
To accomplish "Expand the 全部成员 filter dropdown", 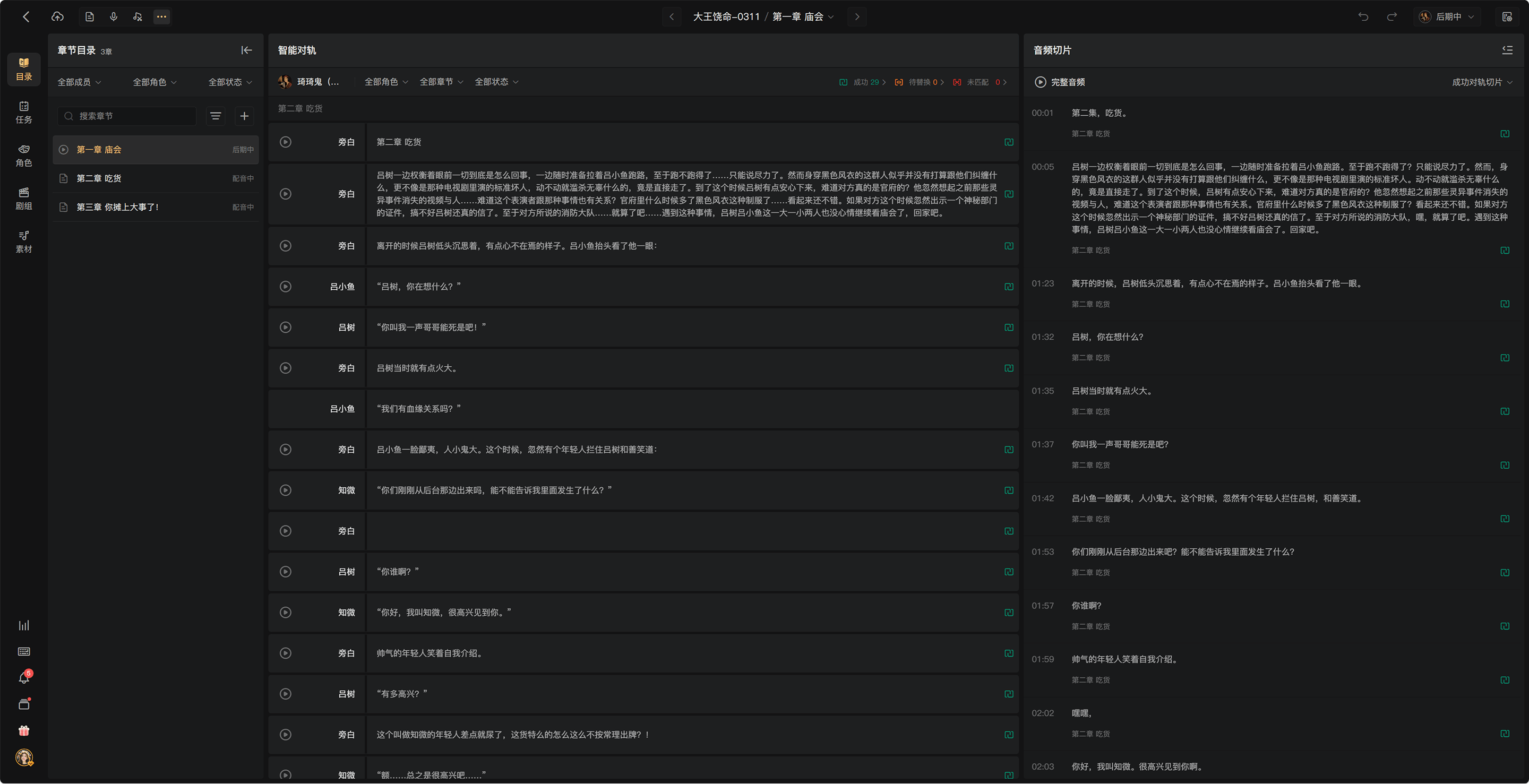I will (79, 82).
